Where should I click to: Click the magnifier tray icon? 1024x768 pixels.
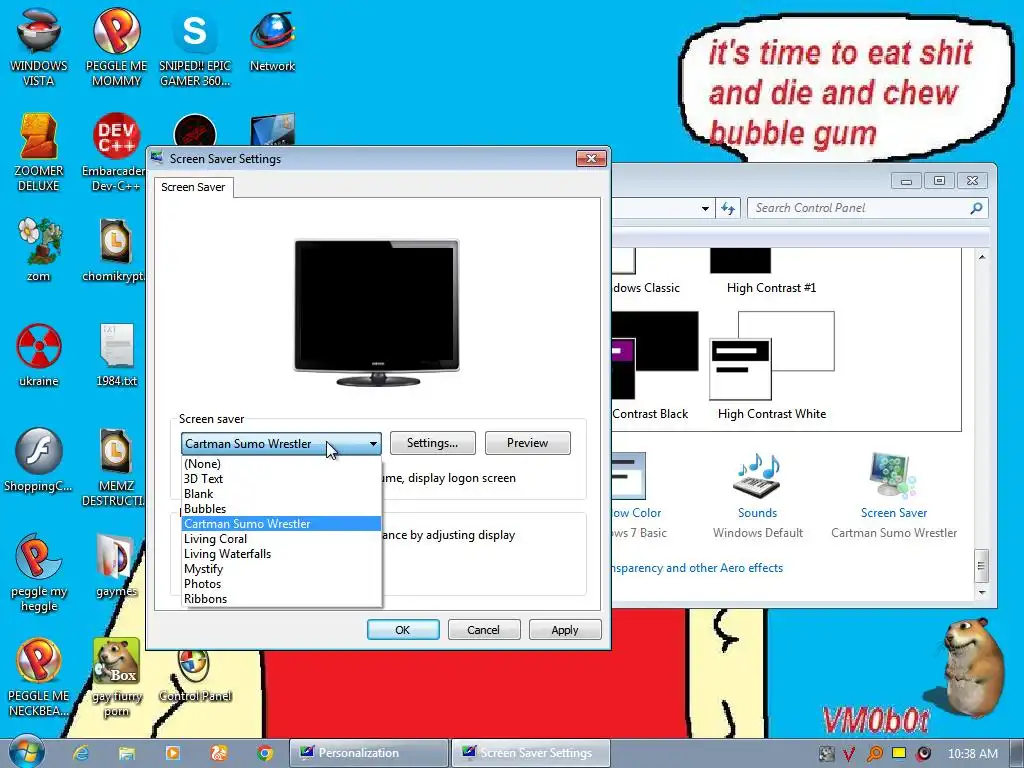(874, 754)
